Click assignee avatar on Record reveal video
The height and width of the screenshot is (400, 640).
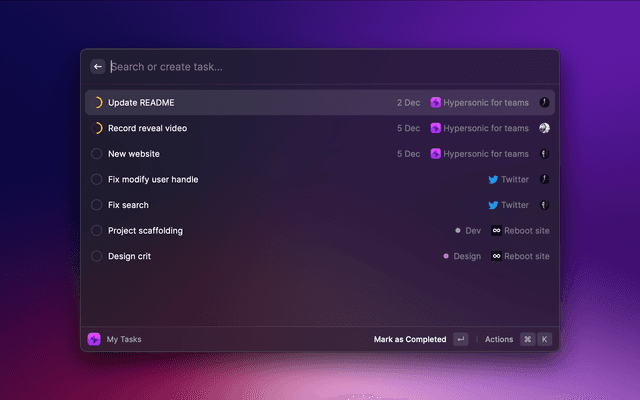click(x=544, y=128)
